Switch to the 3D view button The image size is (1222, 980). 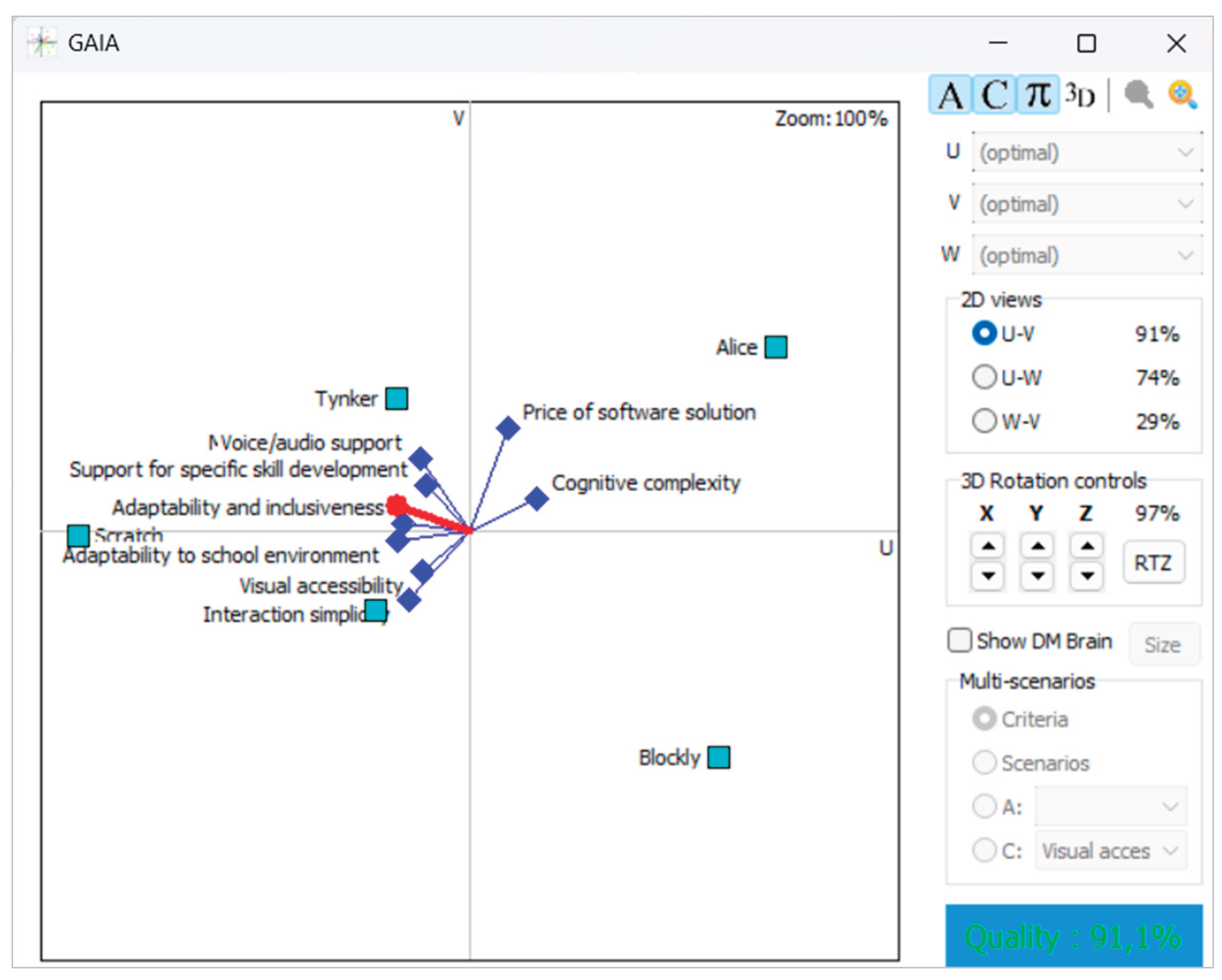1080,94
